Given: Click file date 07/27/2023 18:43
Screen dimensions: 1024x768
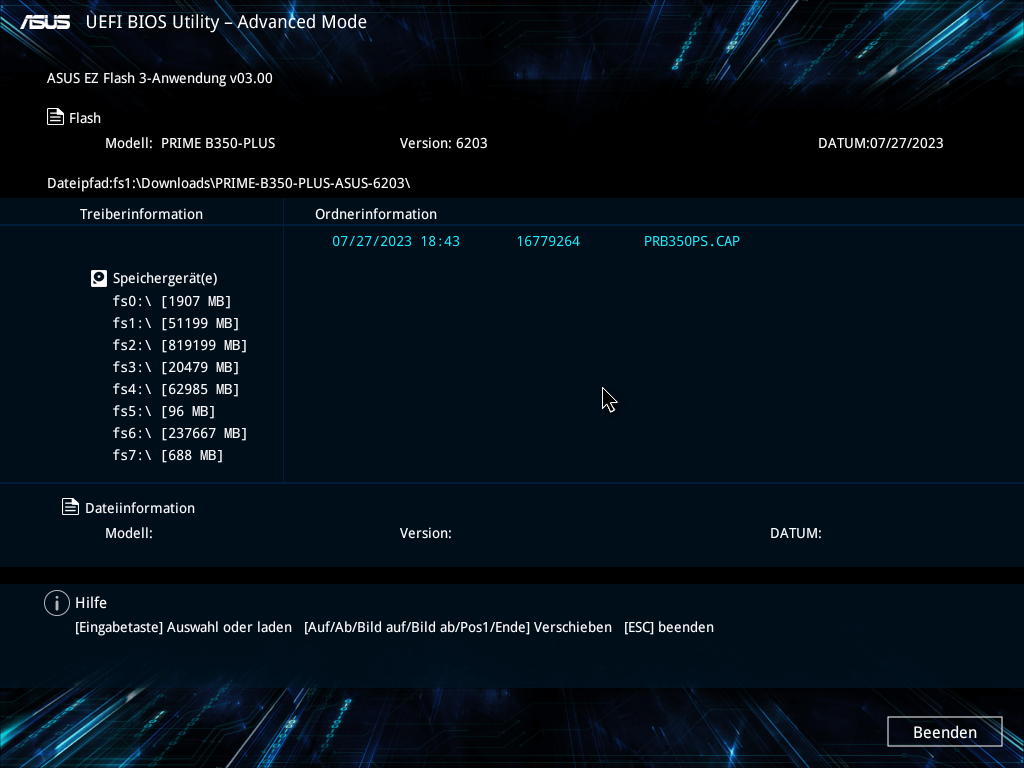Looking at the screenshot, I should tap(396, 241).
